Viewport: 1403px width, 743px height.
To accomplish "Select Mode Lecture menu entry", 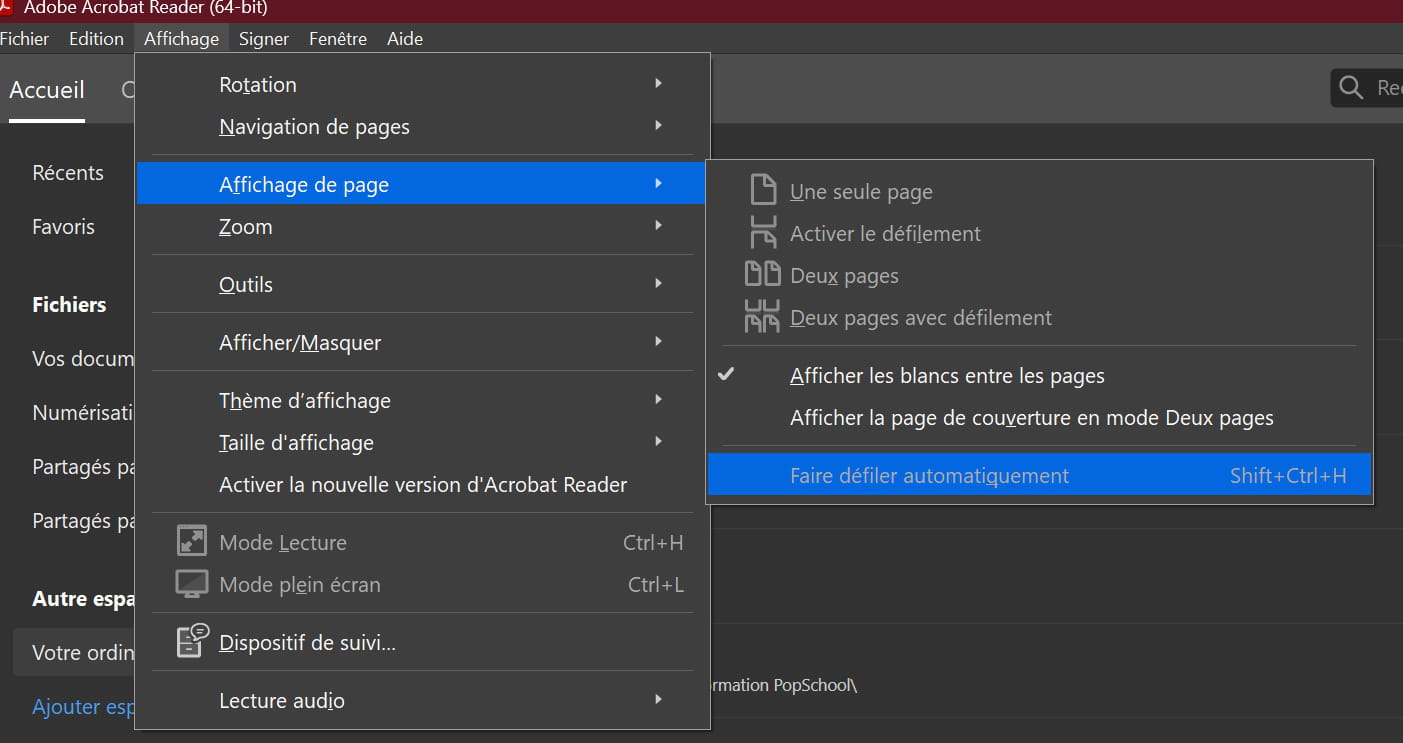I will click(x=423, y=543).
